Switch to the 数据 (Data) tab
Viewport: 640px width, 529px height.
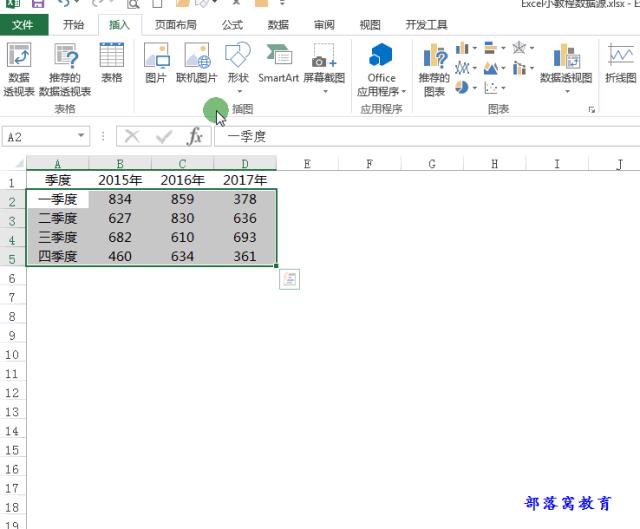pyautogui.click(x=278, y=25)
